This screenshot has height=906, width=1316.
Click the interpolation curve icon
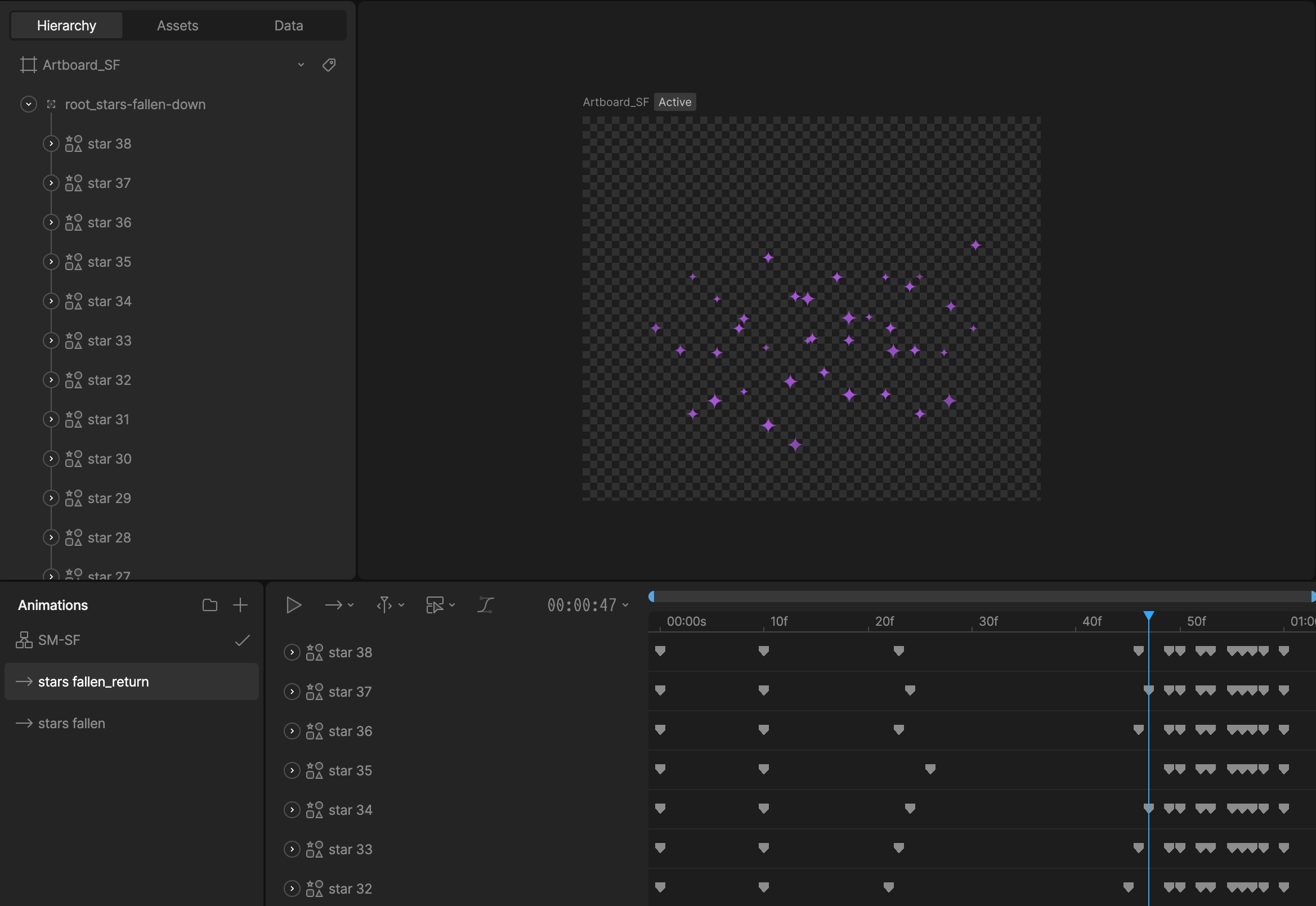485,605
